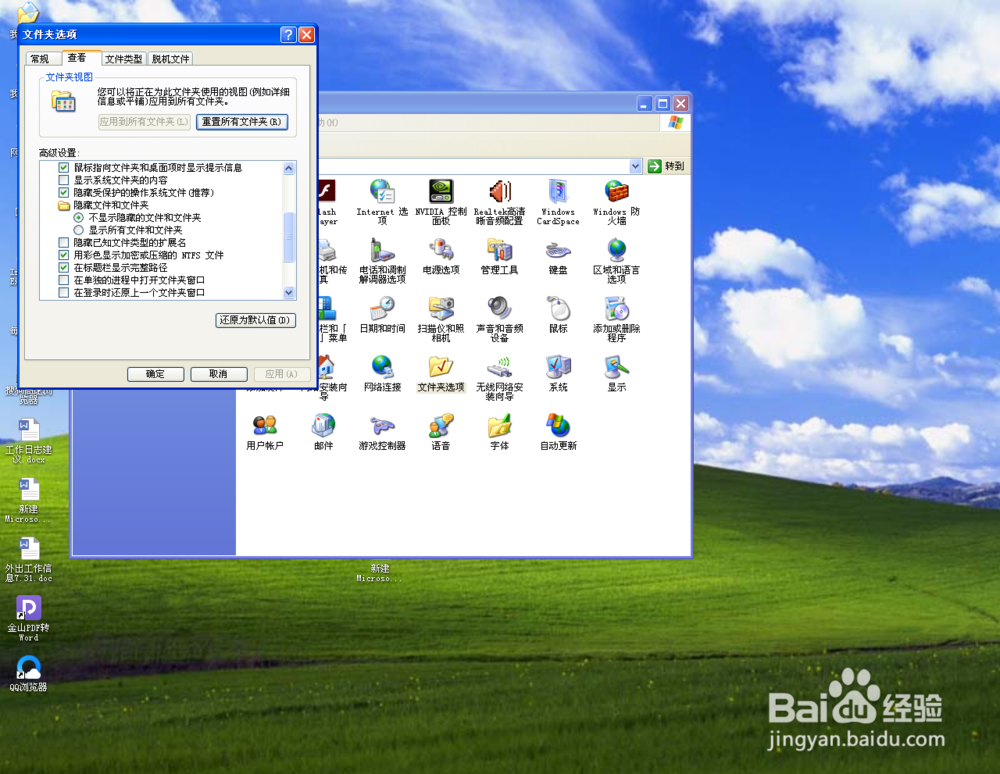Switch to 文件类型 tab
The height and width of the screenshot is (774, 1000).
(124, 59)
